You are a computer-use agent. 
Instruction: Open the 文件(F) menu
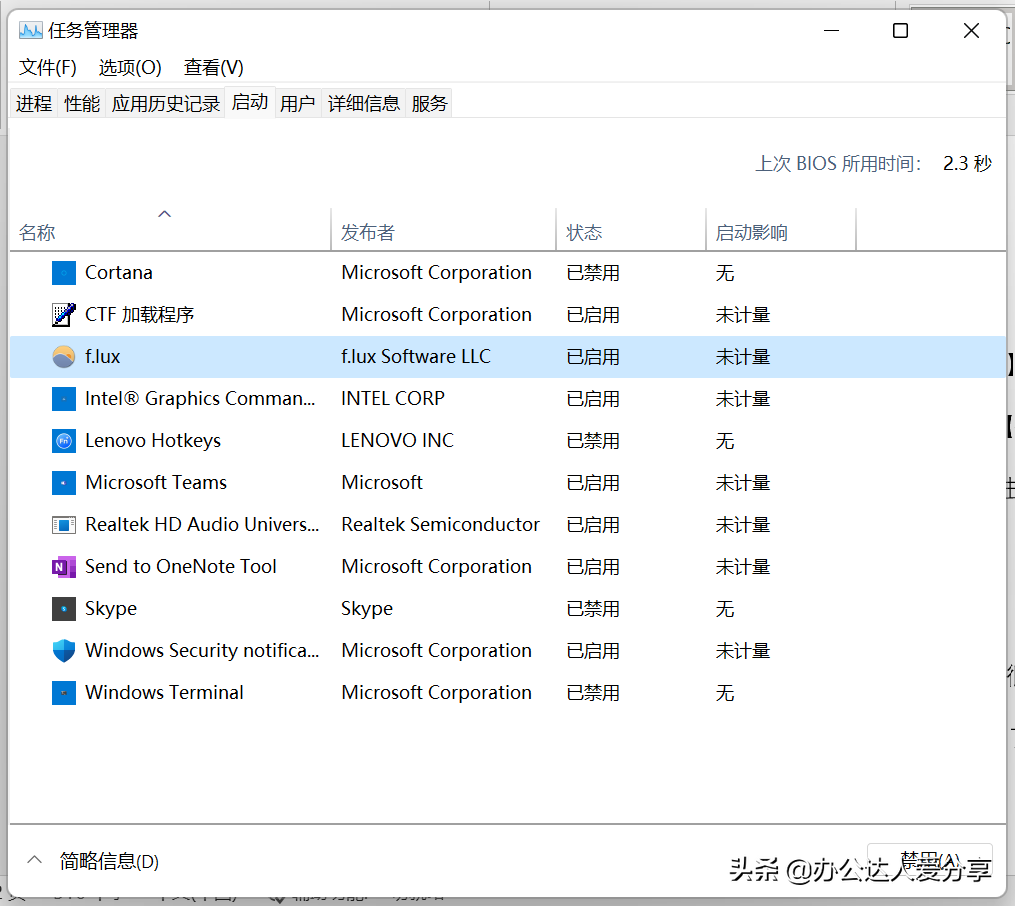click(x=48, y=67)
